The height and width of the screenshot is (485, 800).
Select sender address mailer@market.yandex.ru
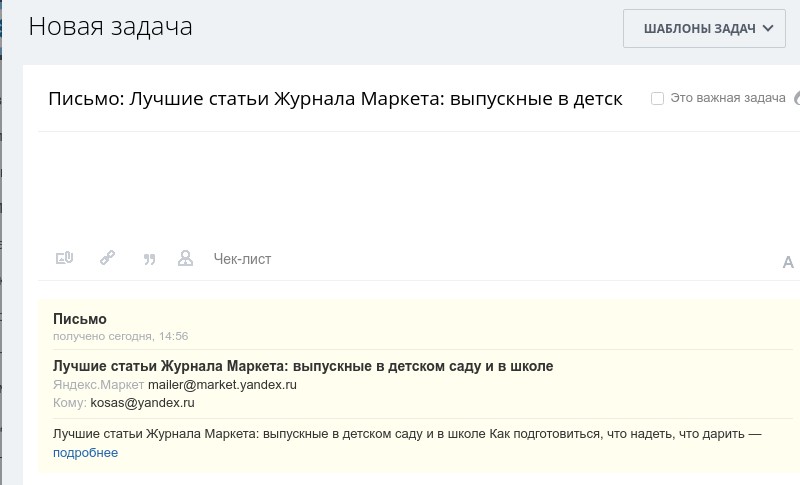[222, 385]
